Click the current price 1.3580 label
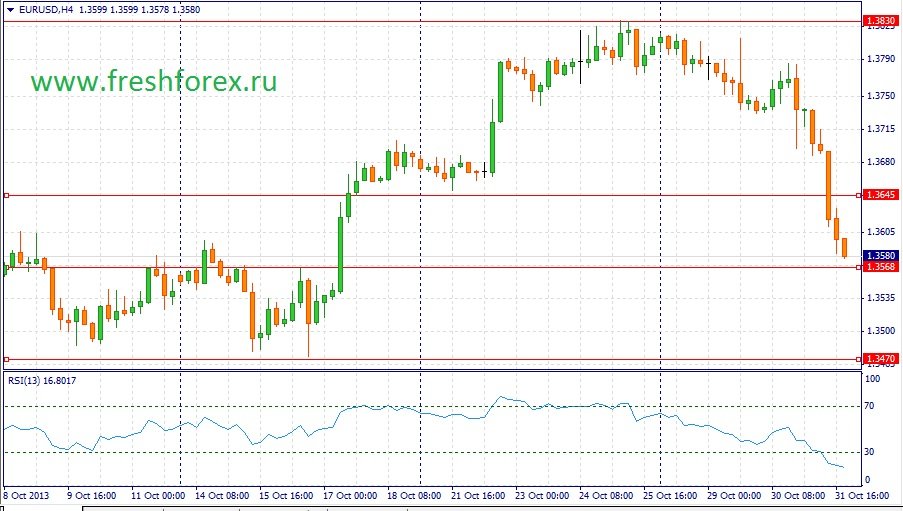This screenshot has height=511, width=903. coord(881,255)
